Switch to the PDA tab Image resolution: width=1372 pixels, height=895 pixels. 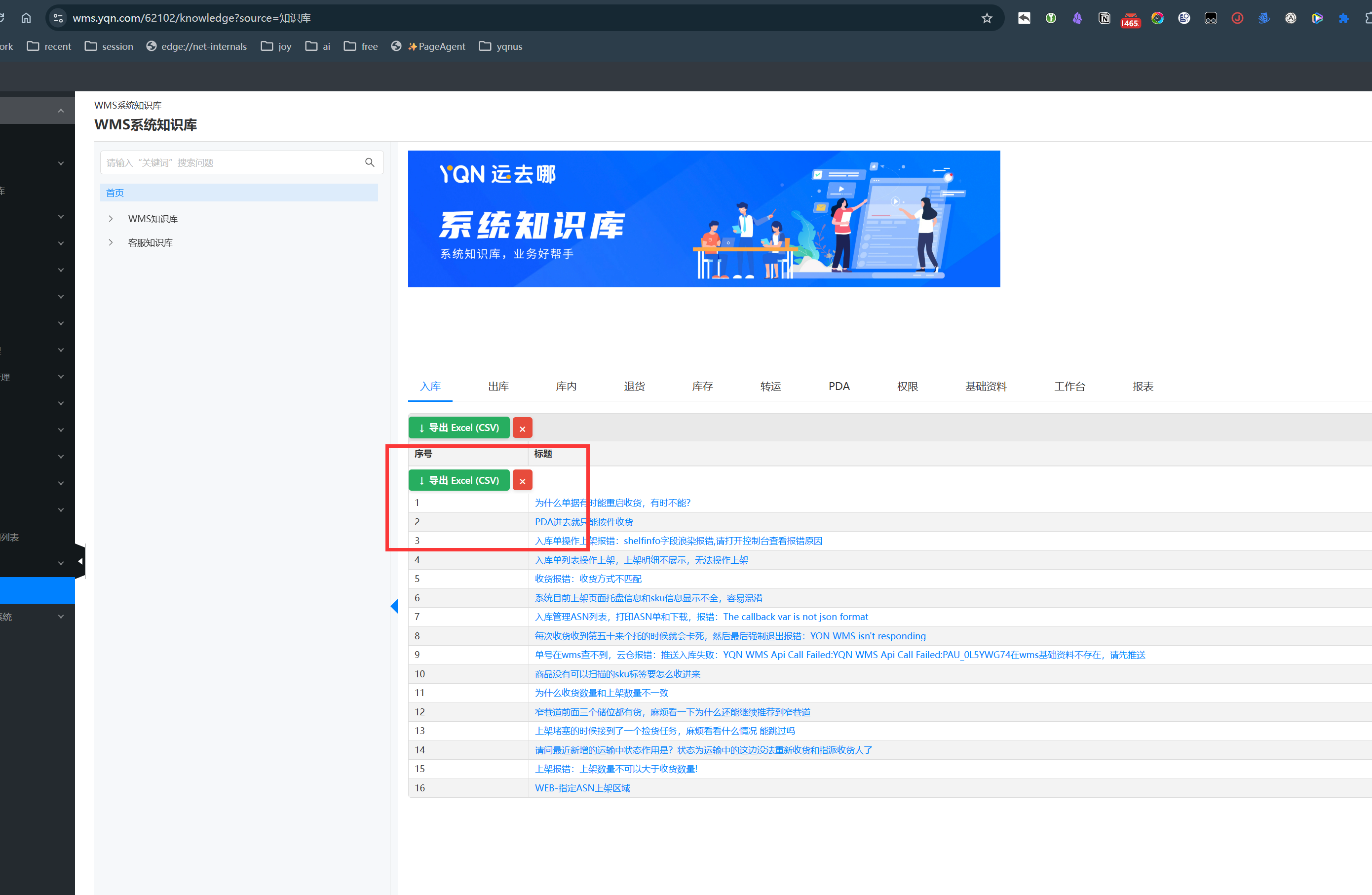(839, 387)
